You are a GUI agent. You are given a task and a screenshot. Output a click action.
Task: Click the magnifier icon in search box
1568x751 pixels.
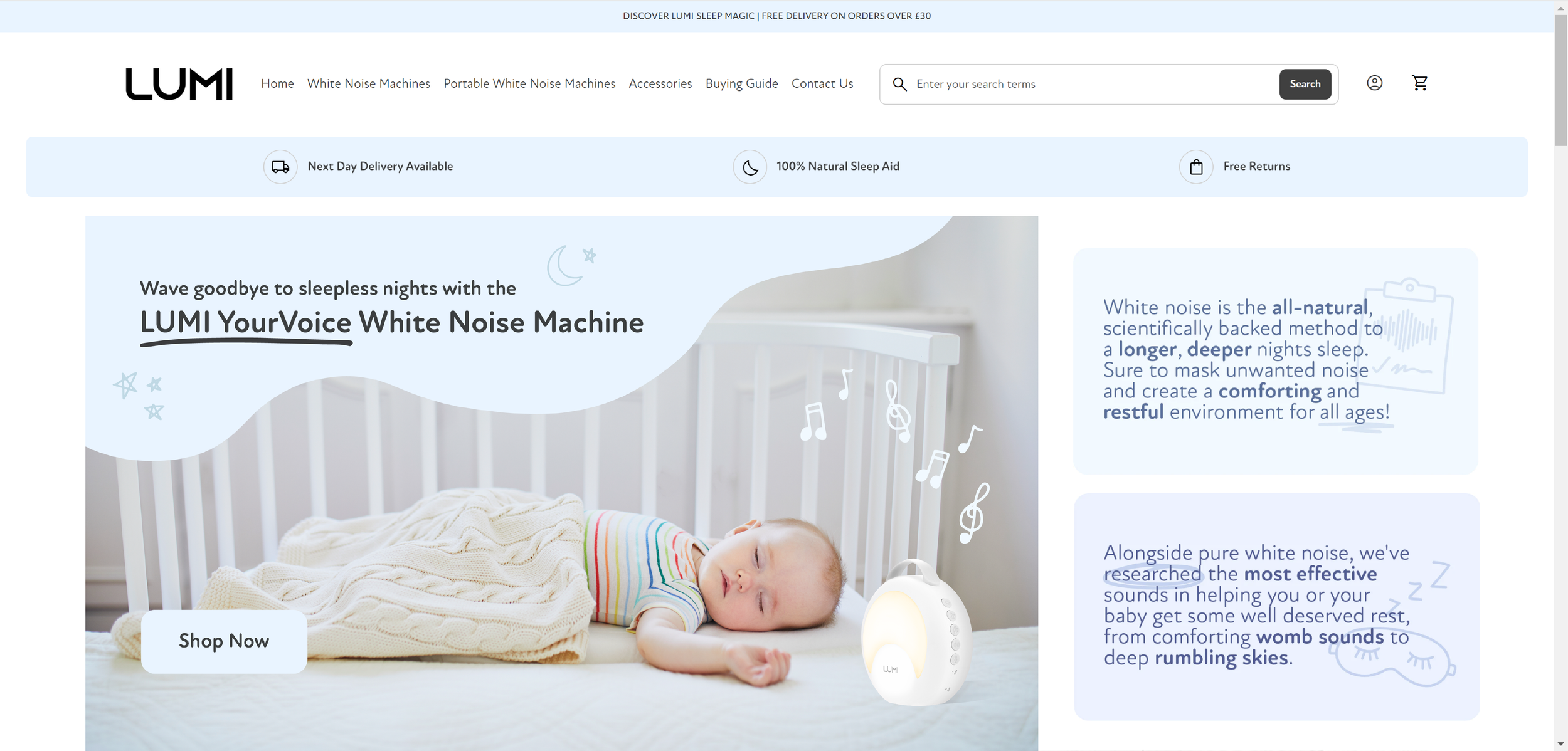pos(899,84)
